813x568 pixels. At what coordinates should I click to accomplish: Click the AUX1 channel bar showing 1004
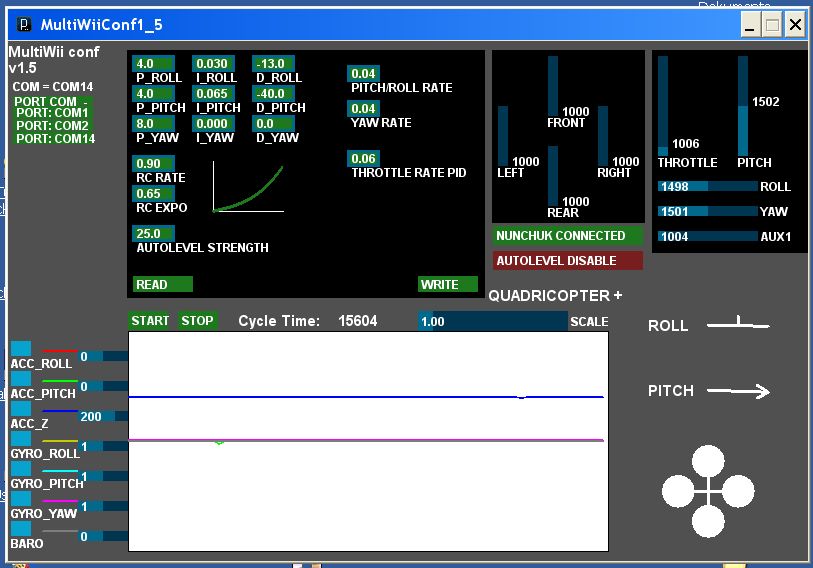(708, 236)
